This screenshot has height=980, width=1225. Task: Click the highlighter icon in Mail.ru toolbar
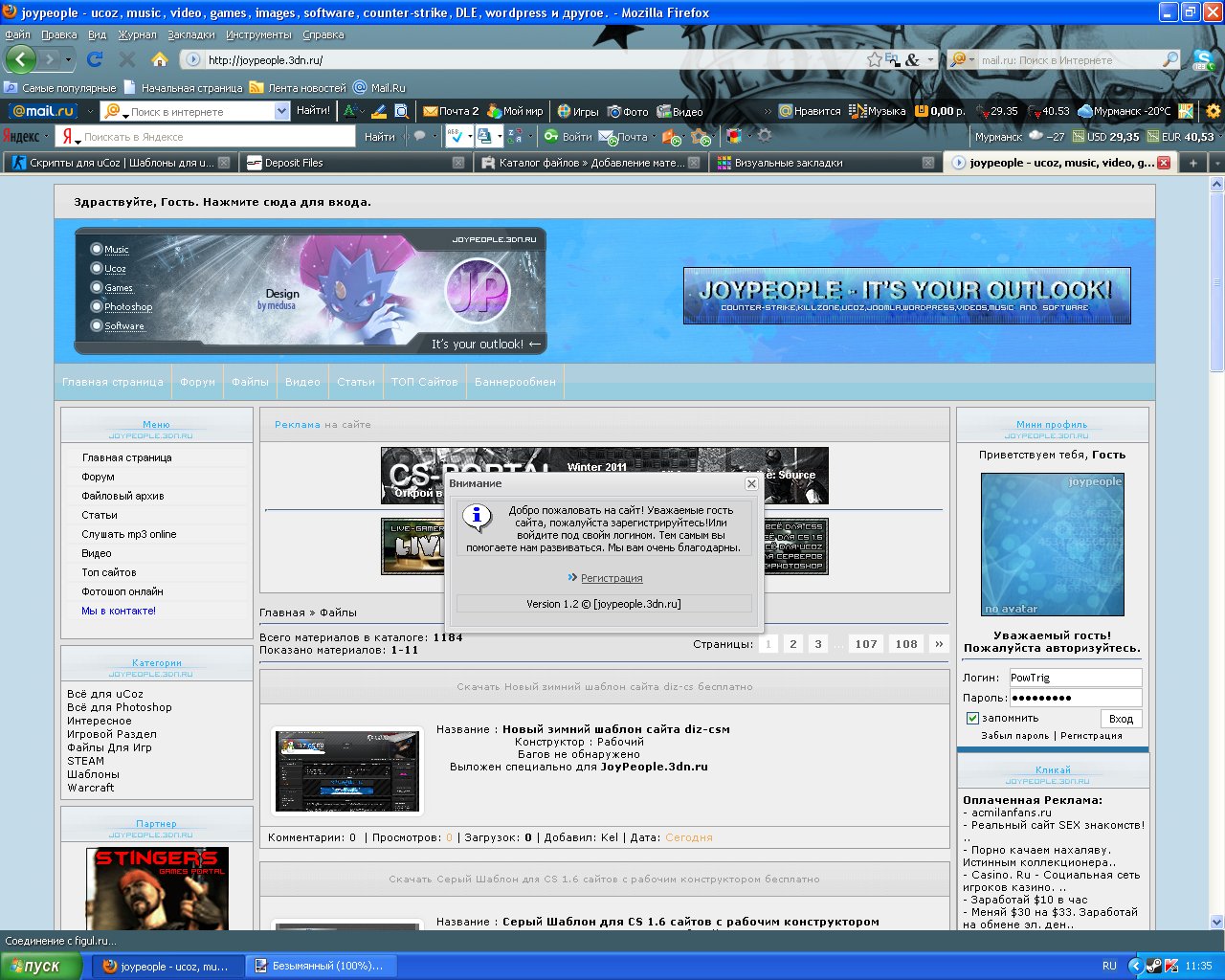[379, 111]
